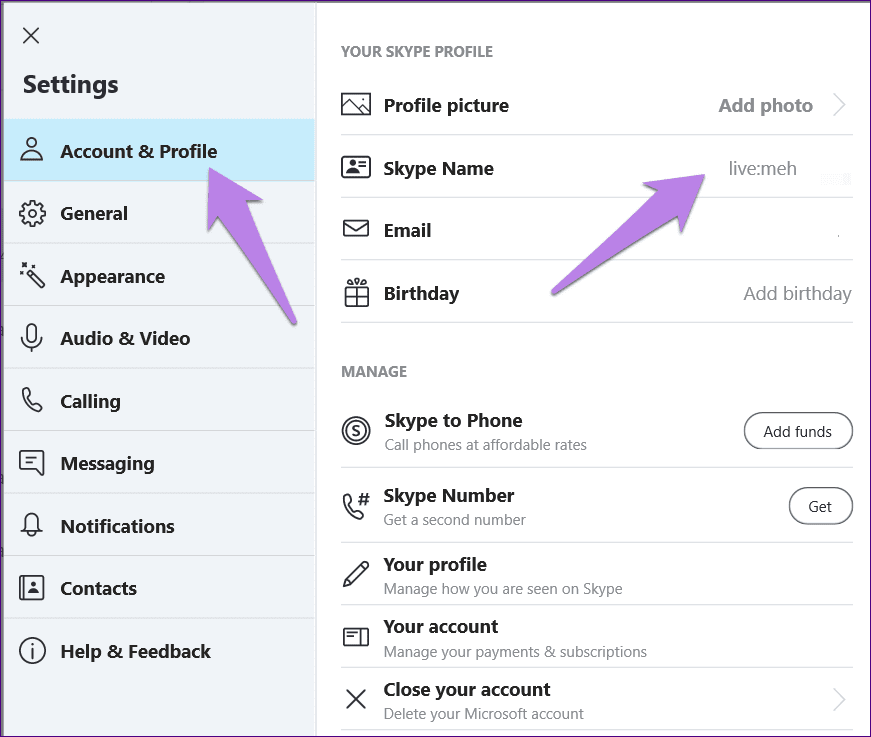Click the Add photo link
Image resolution: width=871 pixels, height=737 pixels.
(765, 105)
